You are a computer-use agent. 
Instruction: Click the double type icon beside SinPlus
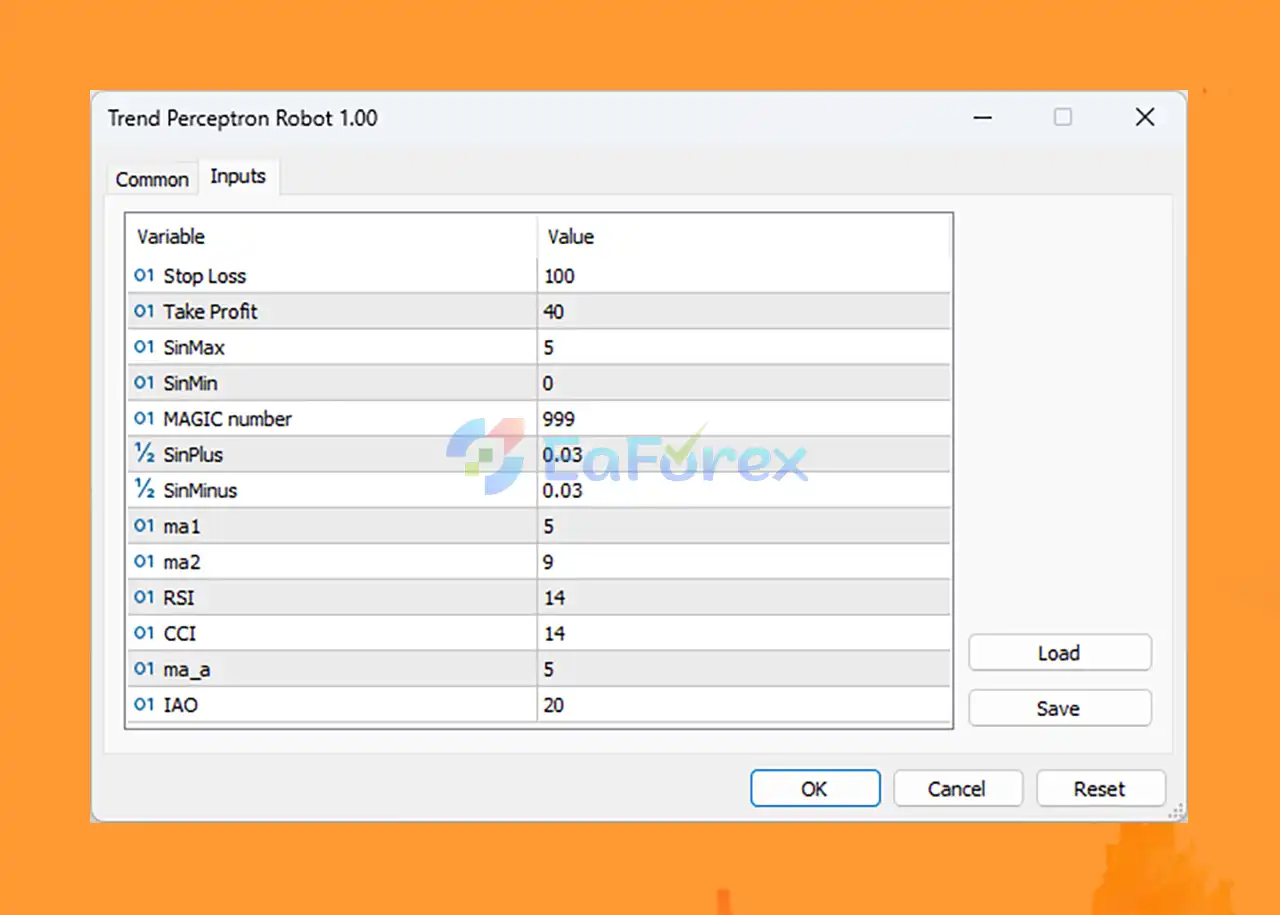[144, 454]
